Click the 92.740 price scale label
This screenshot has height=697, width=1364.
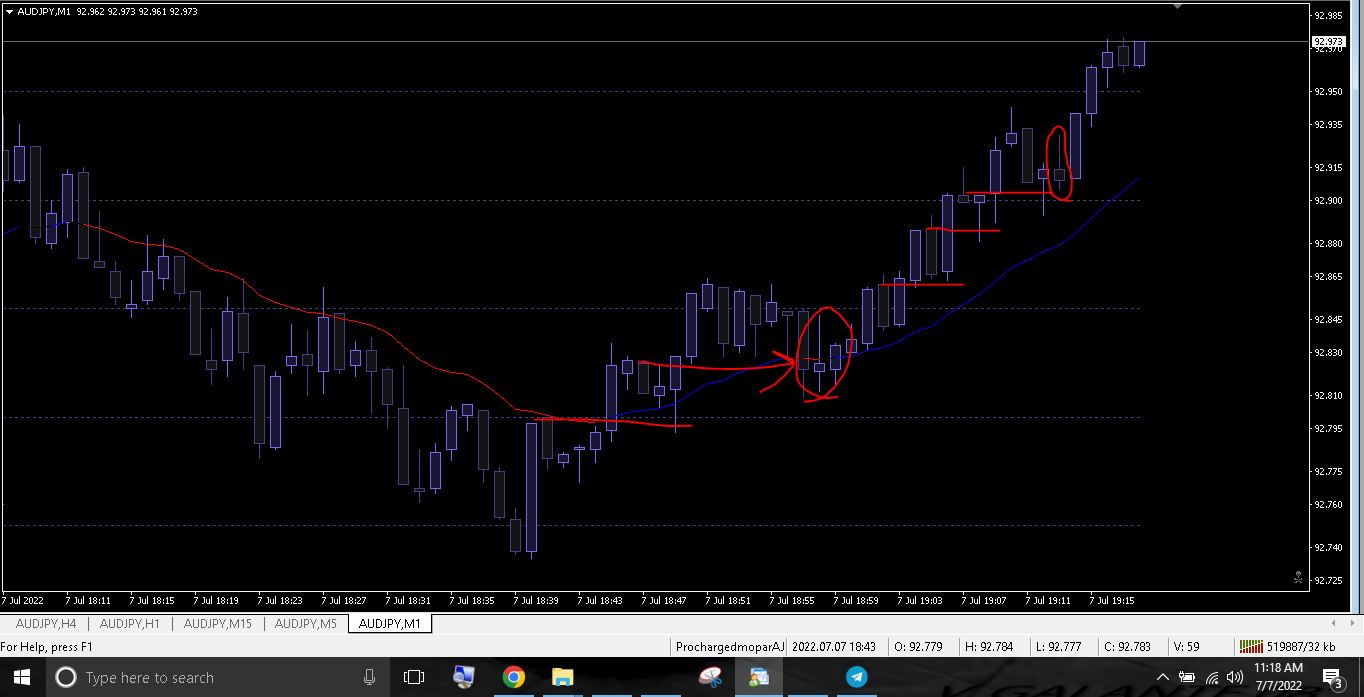1328,548
